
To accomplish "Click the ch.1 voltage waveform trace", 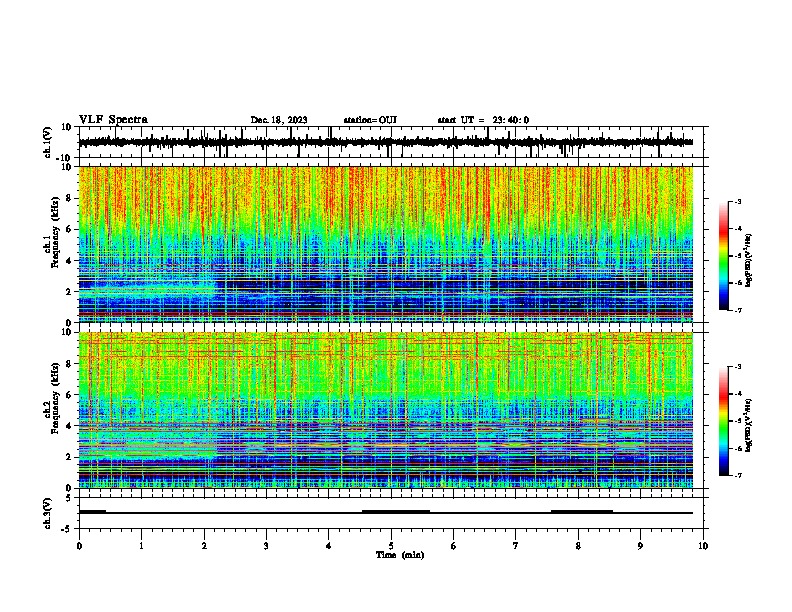I will tap(385, 142).
